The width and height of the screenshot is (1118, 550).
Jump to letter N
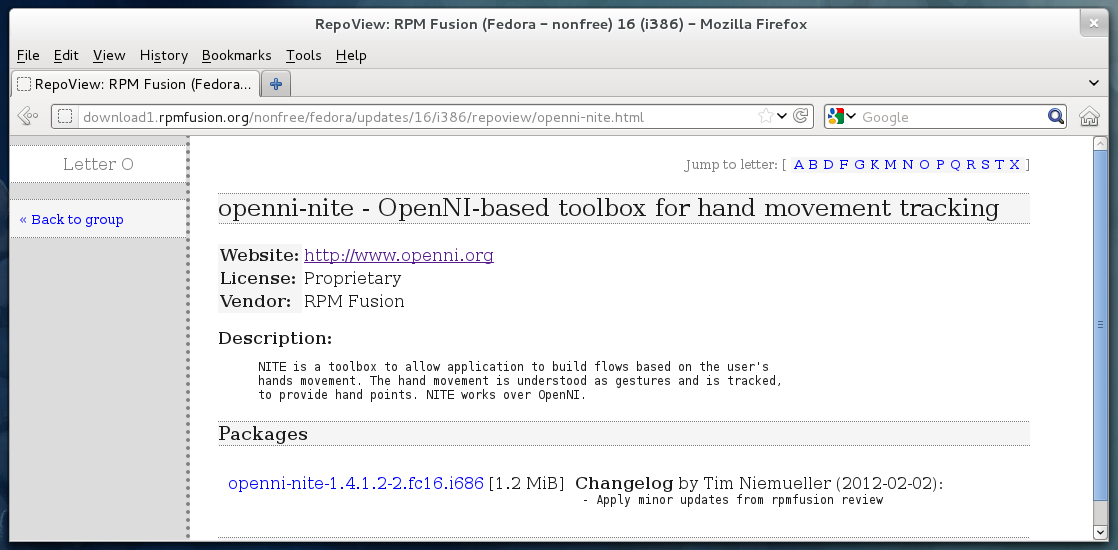[908, 165]
